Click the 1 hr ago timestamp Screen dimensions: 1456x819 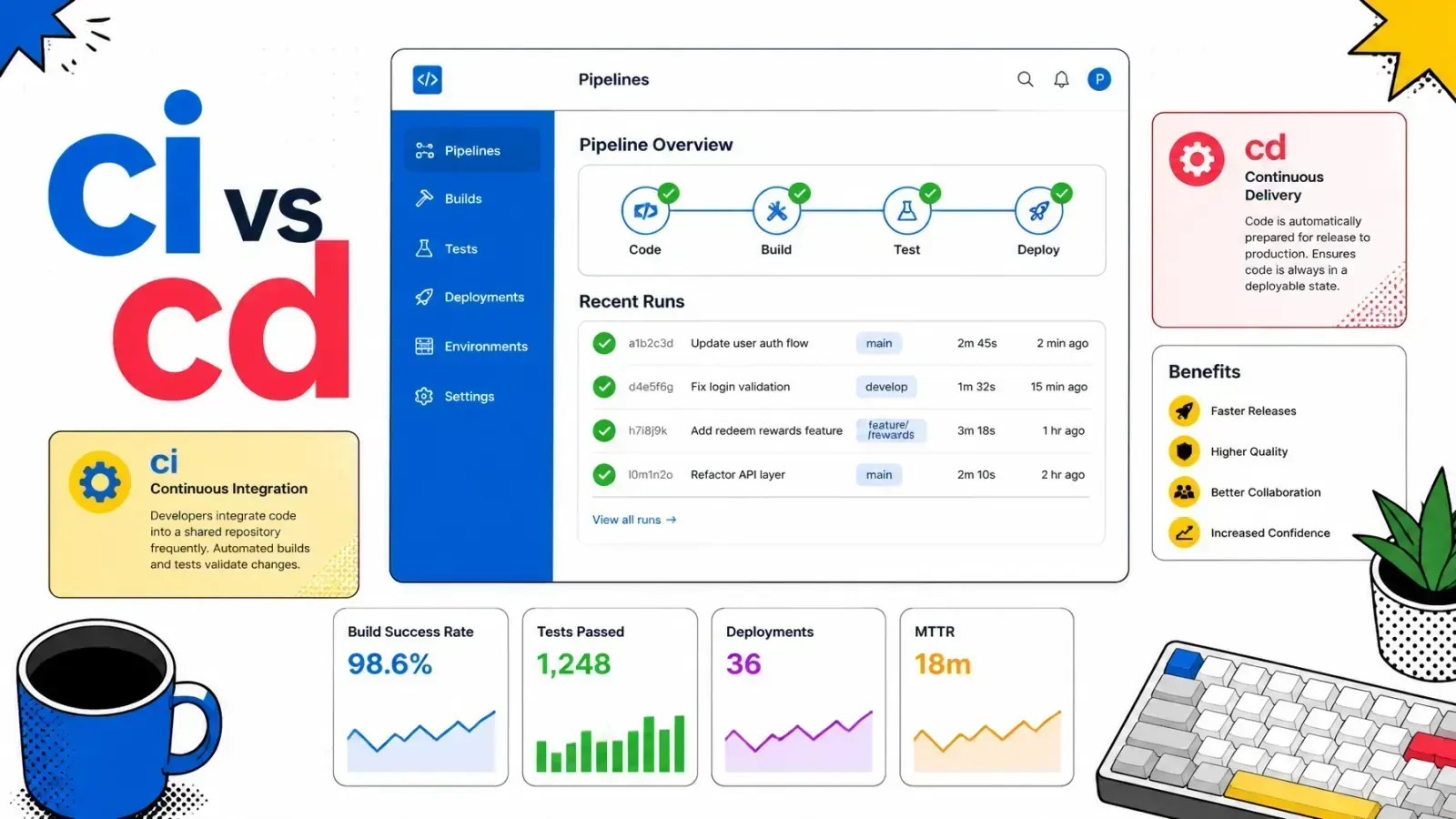point(1064,430)
